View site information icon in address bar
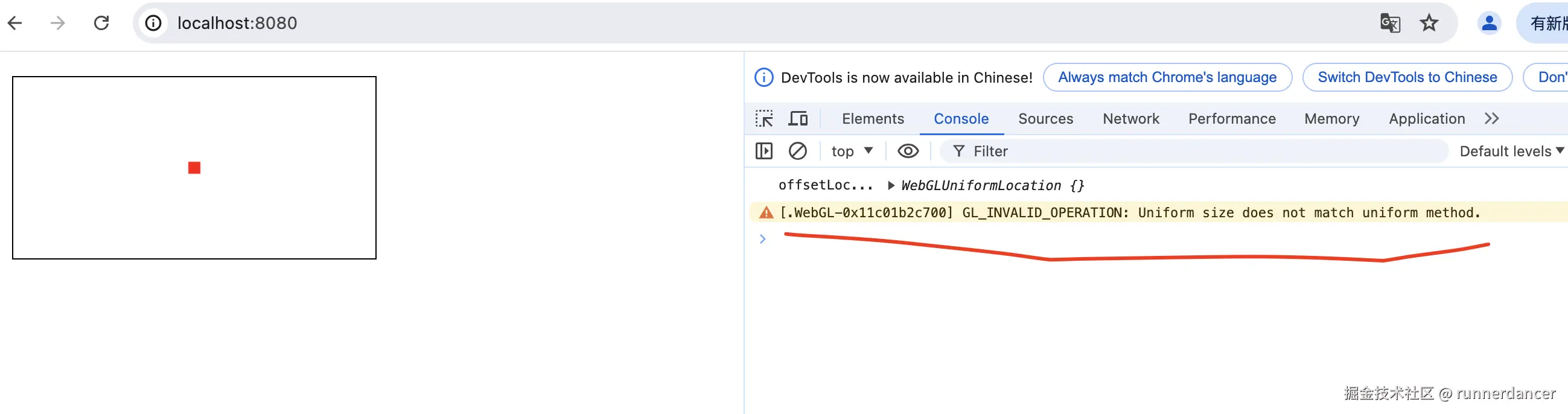This screenshot has width=1568, height=414. tap(153, 23)
